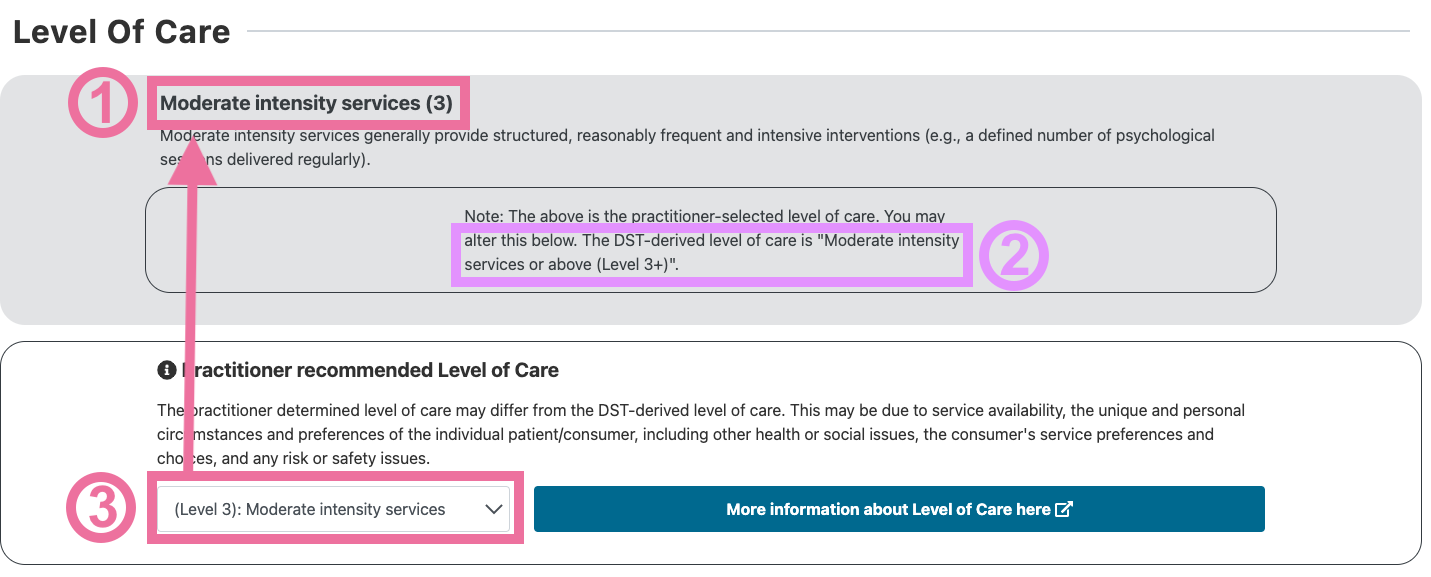Screen dimensions: 1431x577
Task: Click 'sessions delivered regularly' text line
Action: click(x=265, y=159)
